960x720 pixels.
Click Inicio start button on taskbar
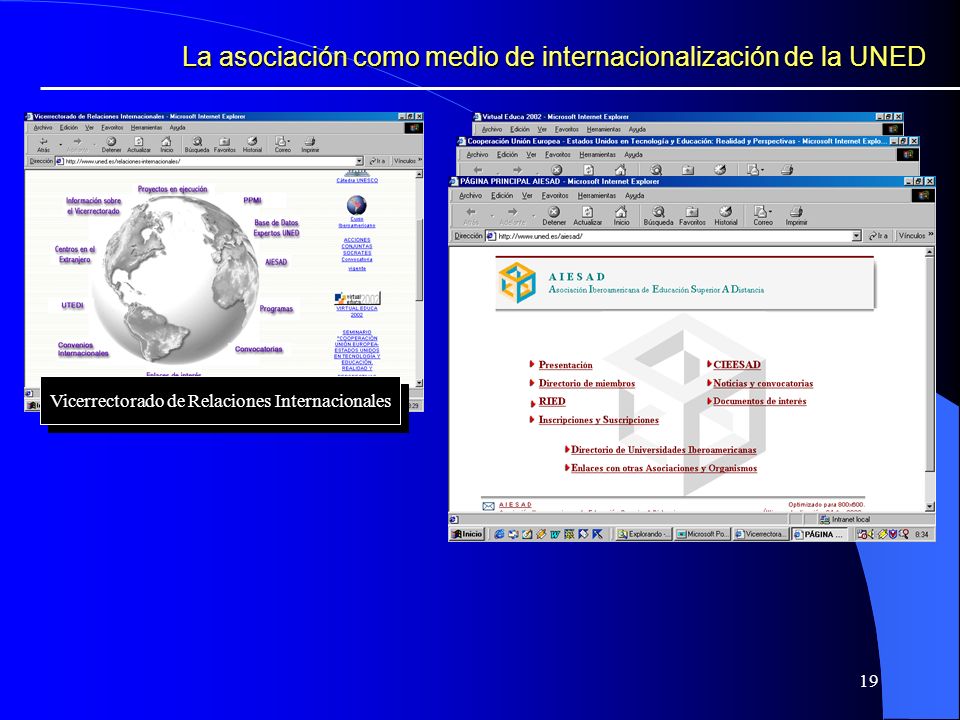coord(467,534)
